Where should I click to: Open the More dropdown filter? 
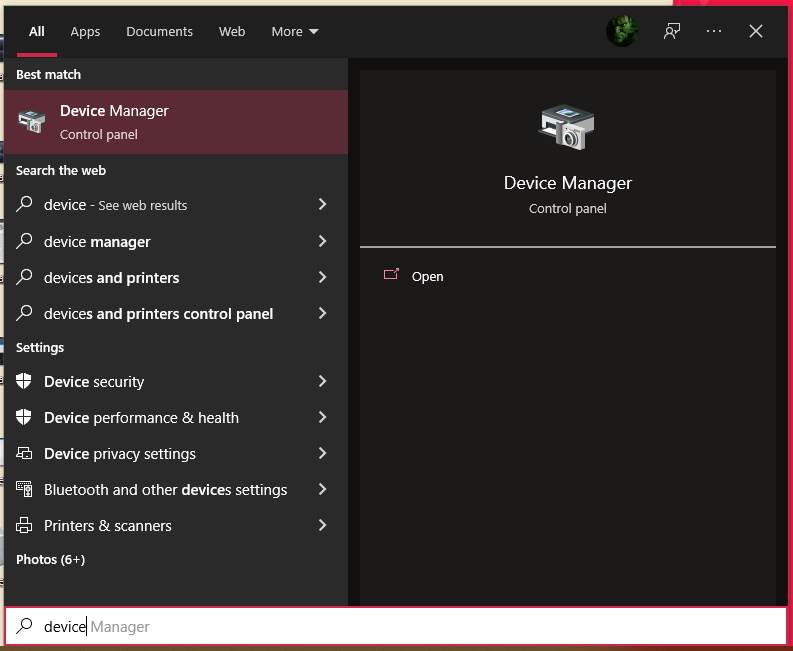(295, 31)
